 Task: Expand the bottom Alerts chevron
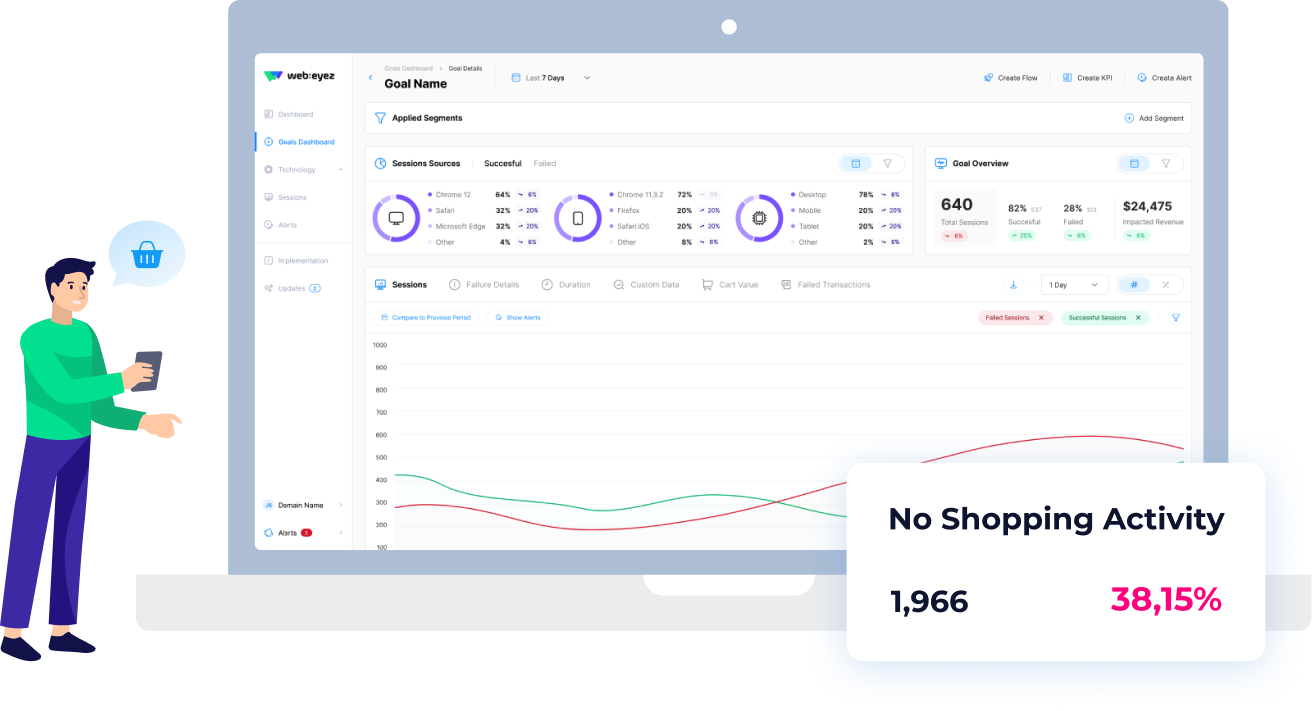341,533
